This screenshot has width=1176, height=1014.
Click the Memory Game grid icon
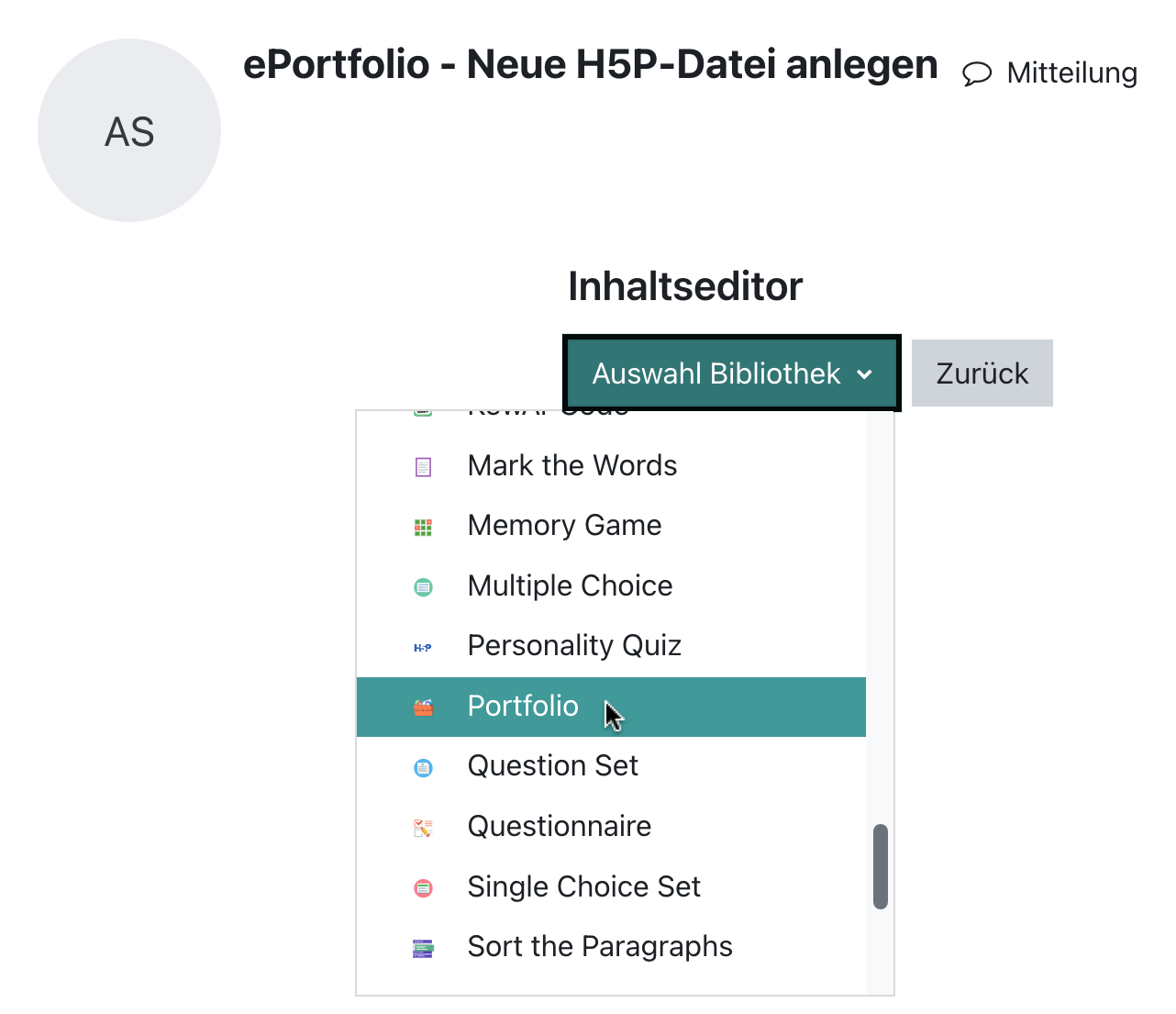pos(423,527)
